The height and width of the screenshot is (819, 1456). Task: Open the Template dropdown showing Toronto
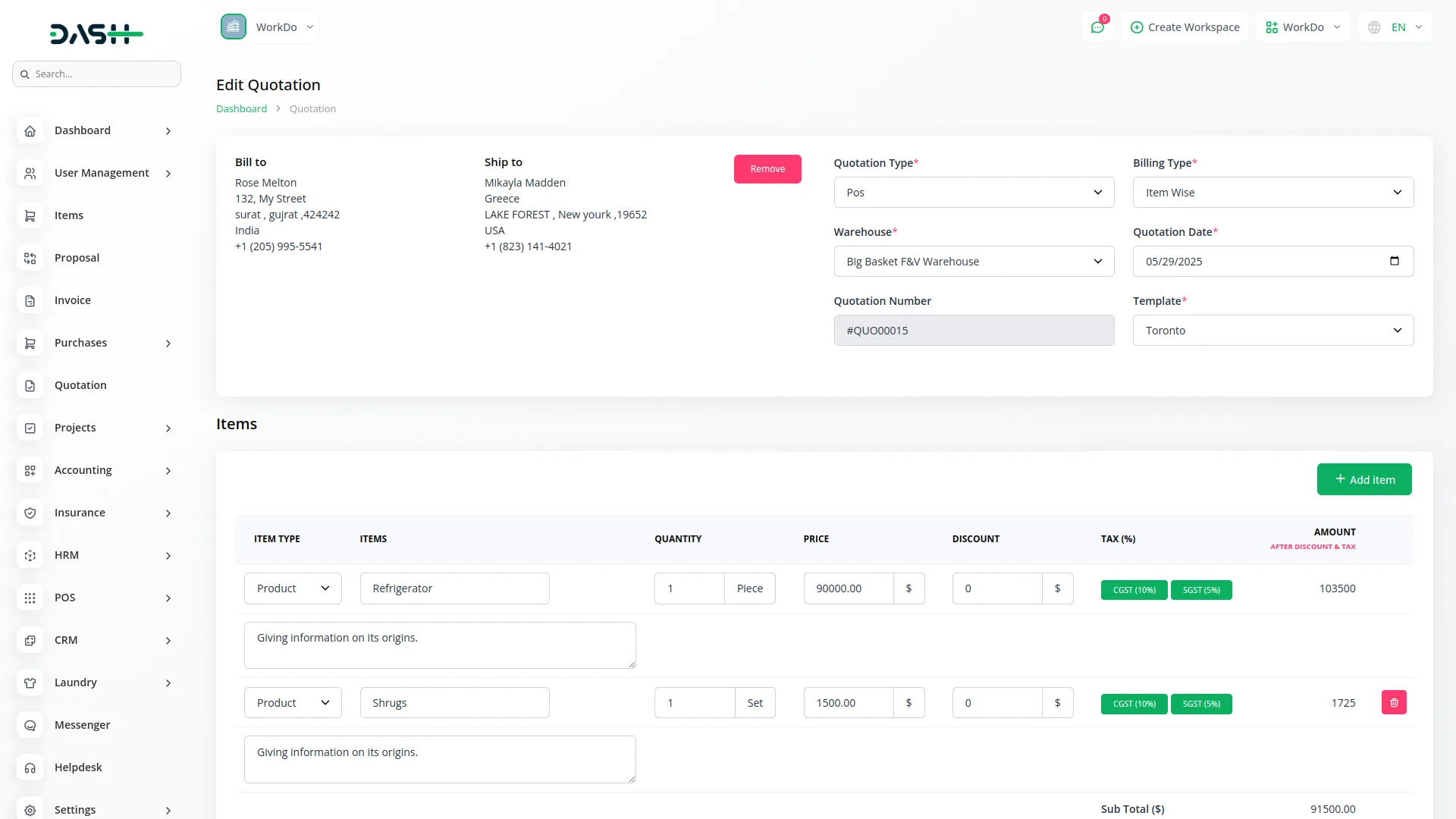(x=1272, y=331)
